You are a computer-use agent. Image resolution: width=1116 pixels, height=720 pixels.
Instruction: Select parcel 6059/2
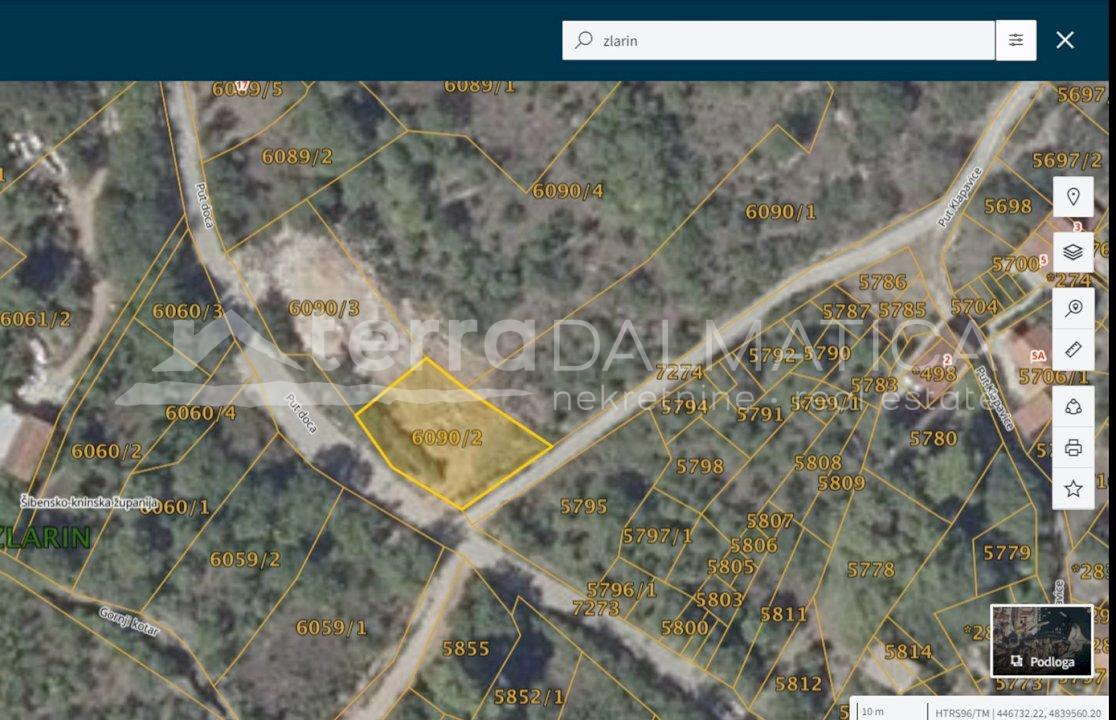245,559
